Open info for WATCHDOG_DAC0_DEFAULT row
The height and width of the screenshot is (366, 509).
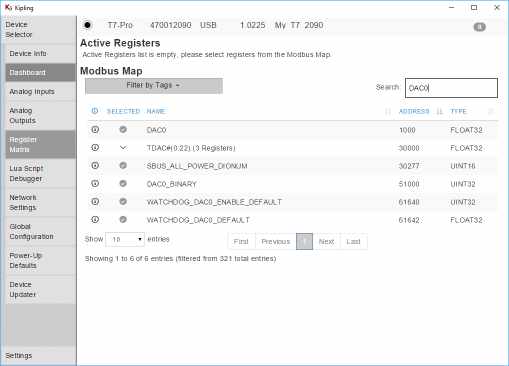95,220
